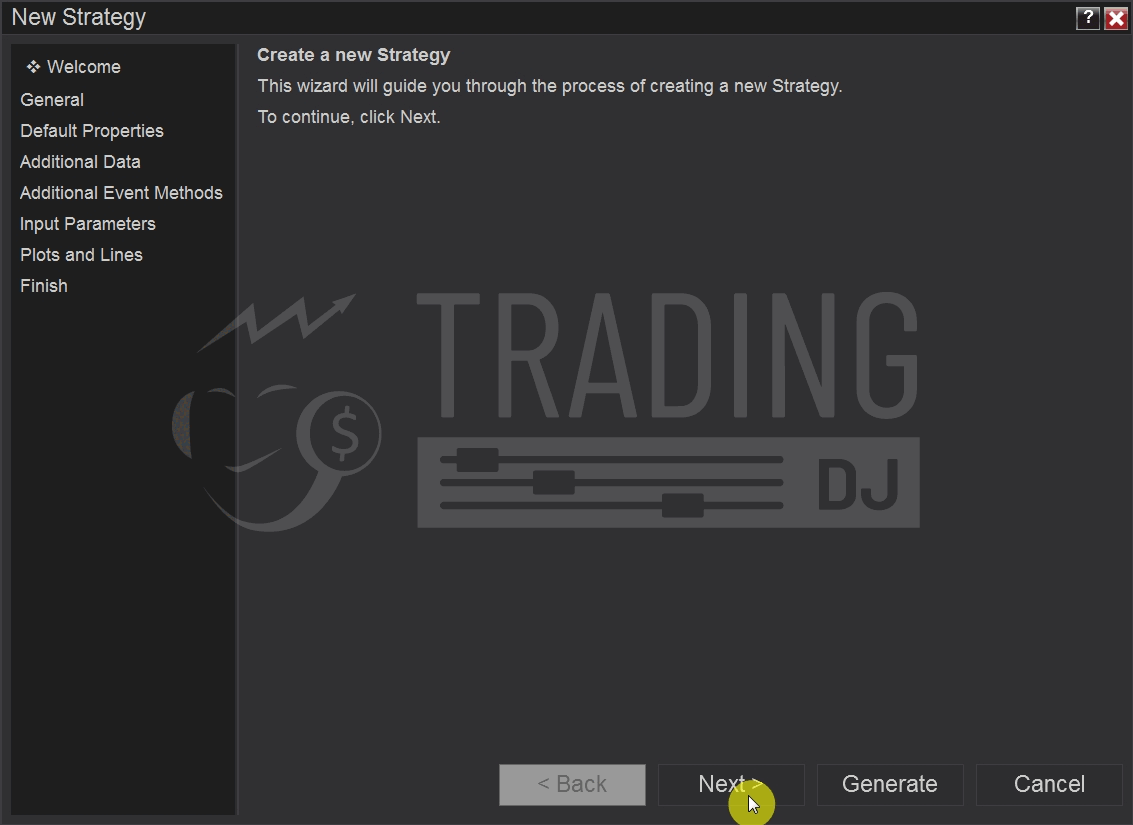The height and width of the screenshot is (825, 1133).
Task: Switch to the Plots and Lines step
Action: point(81,255)
